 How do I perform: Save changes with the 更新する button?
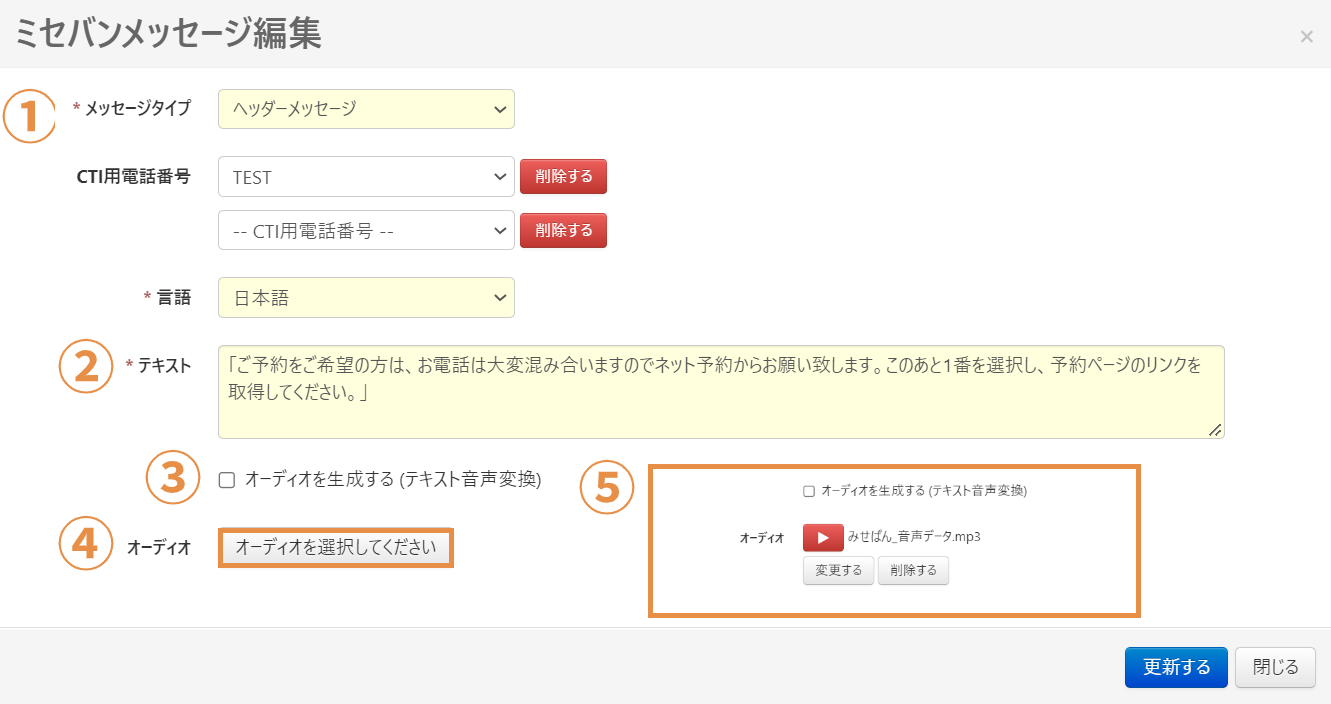(1176, 667)
